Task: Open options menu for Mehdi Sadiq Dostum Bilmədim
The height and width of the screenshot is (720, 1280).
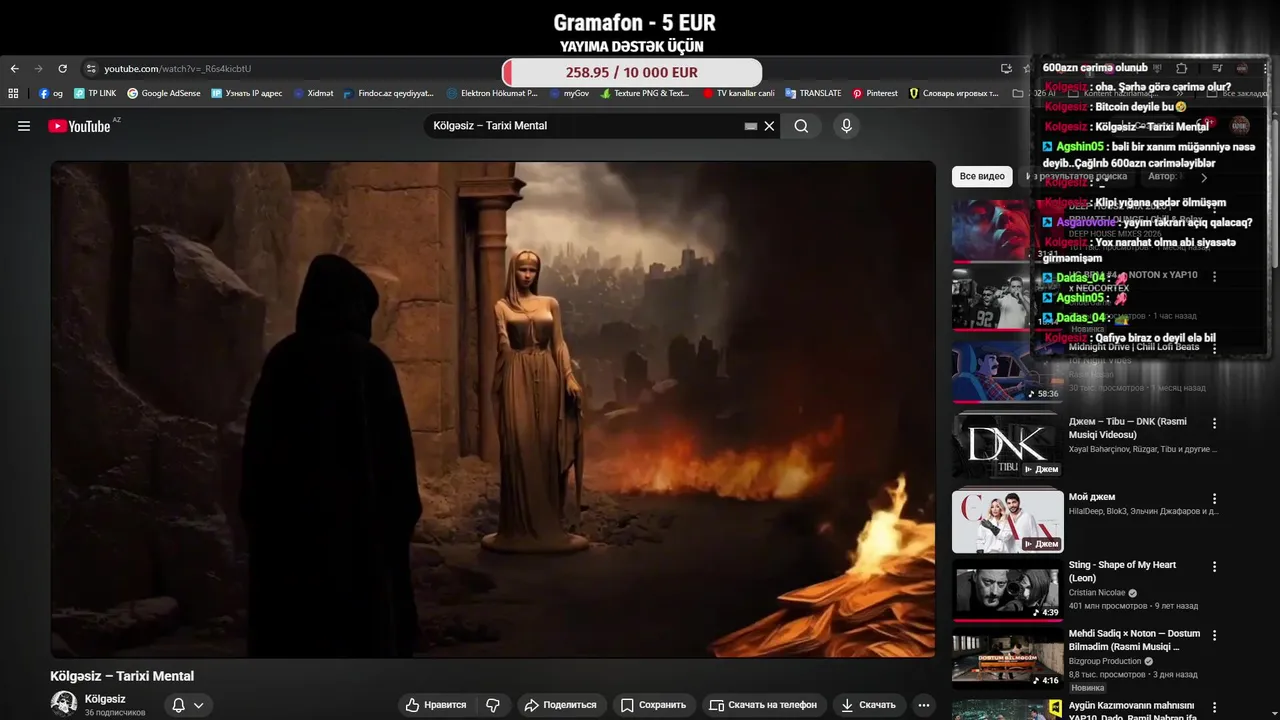Action: point(1215,635)
